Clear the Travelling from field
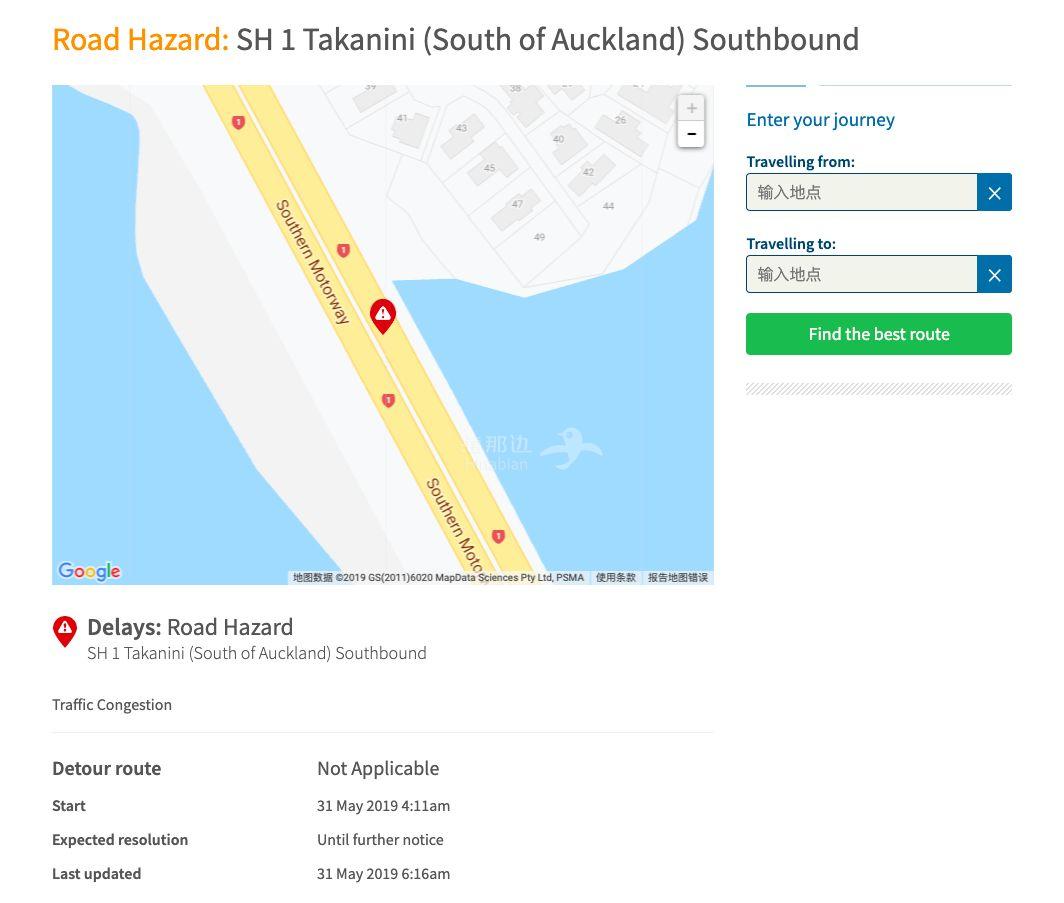1064x903 pixels. [x=994, y=193]
